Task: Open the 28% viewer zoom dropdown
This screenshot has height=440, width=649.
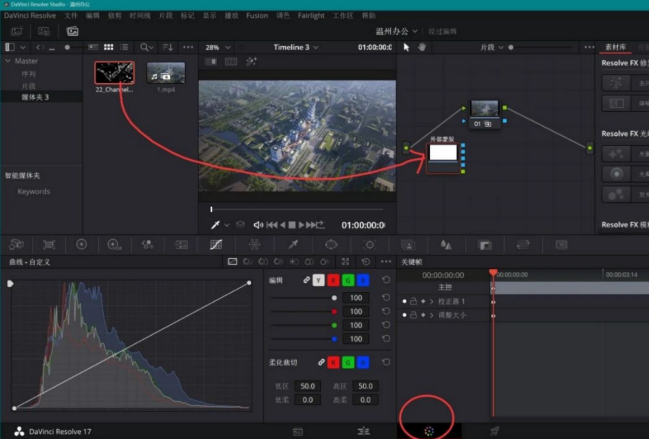Action: click(x=217, y=47)
